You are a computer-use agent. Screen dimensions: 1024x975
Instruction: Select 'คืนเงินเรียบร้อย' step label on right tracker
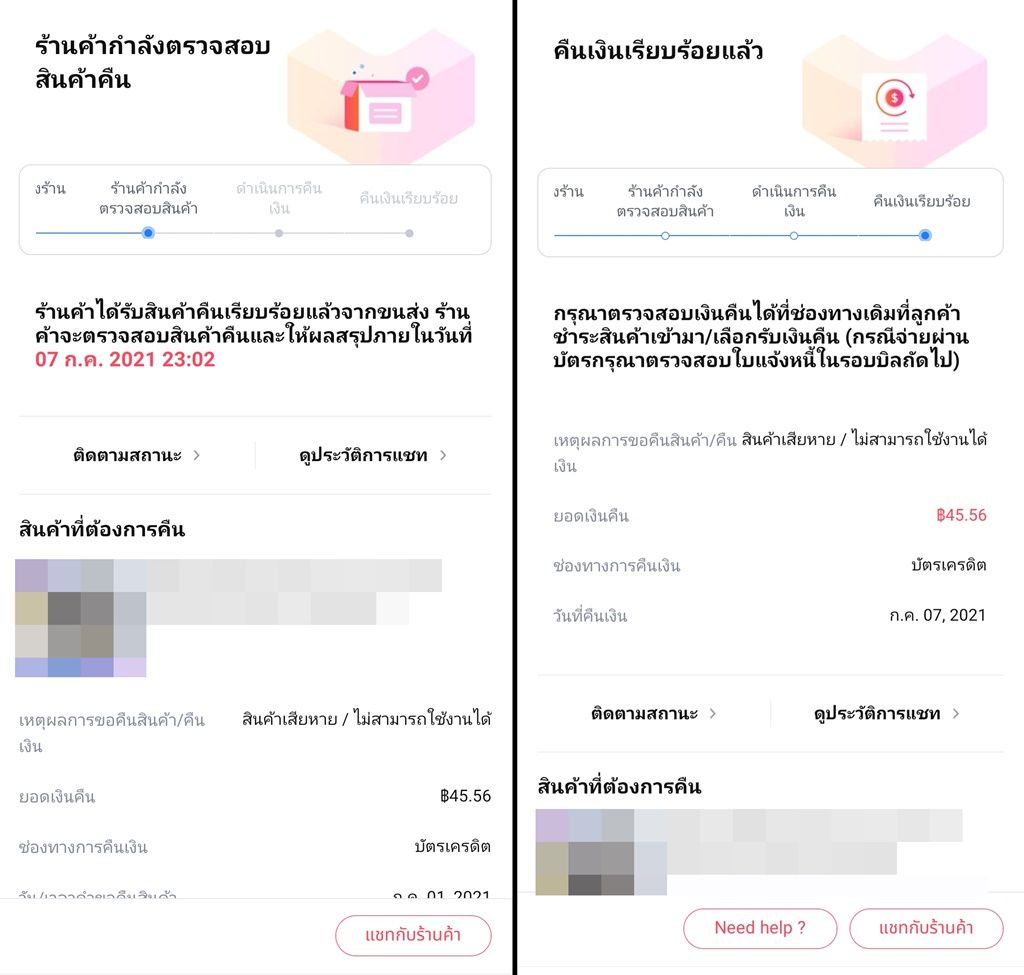coord(921,201)
